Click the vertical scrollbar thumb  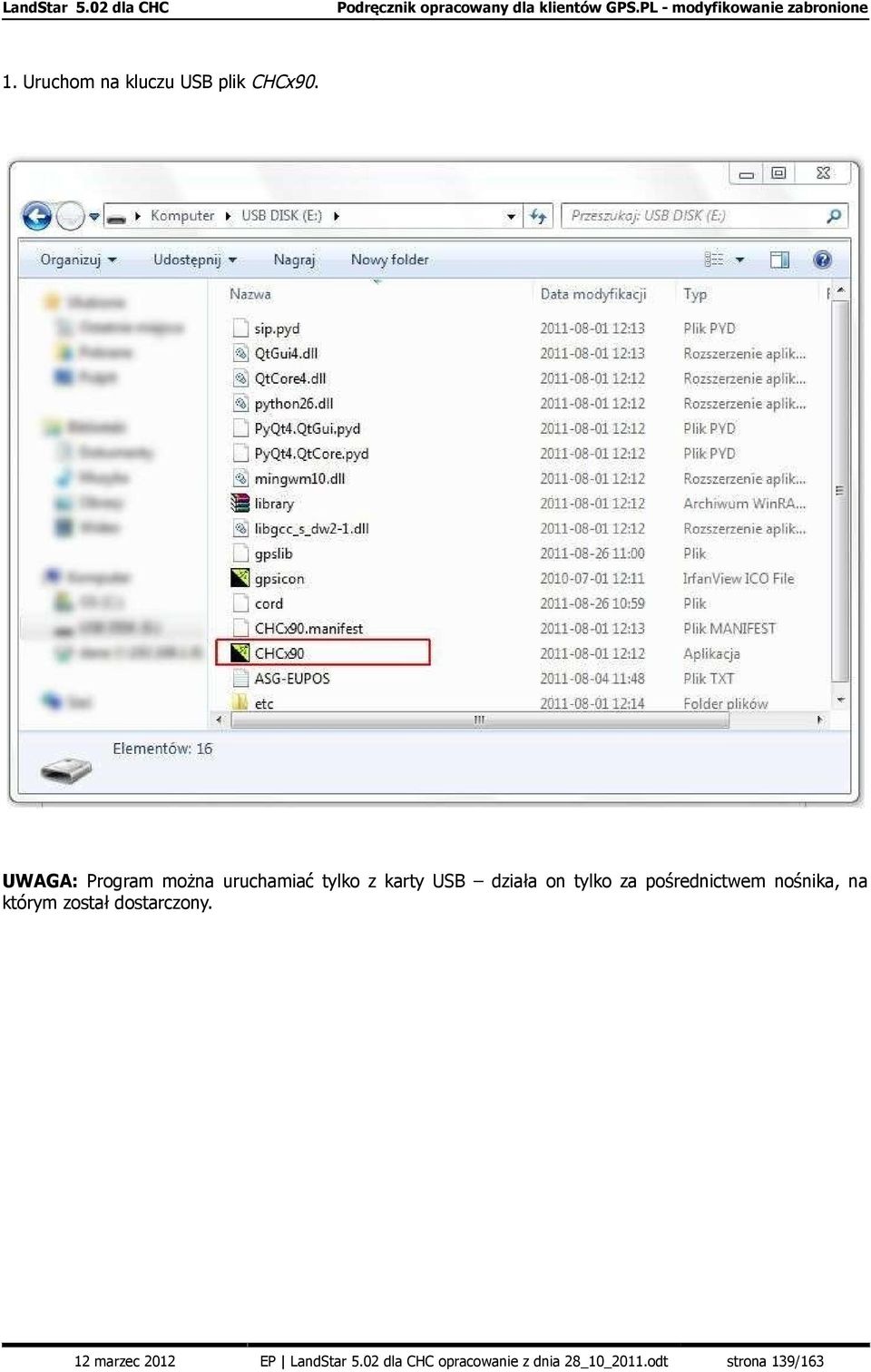[x=839, y=491]
